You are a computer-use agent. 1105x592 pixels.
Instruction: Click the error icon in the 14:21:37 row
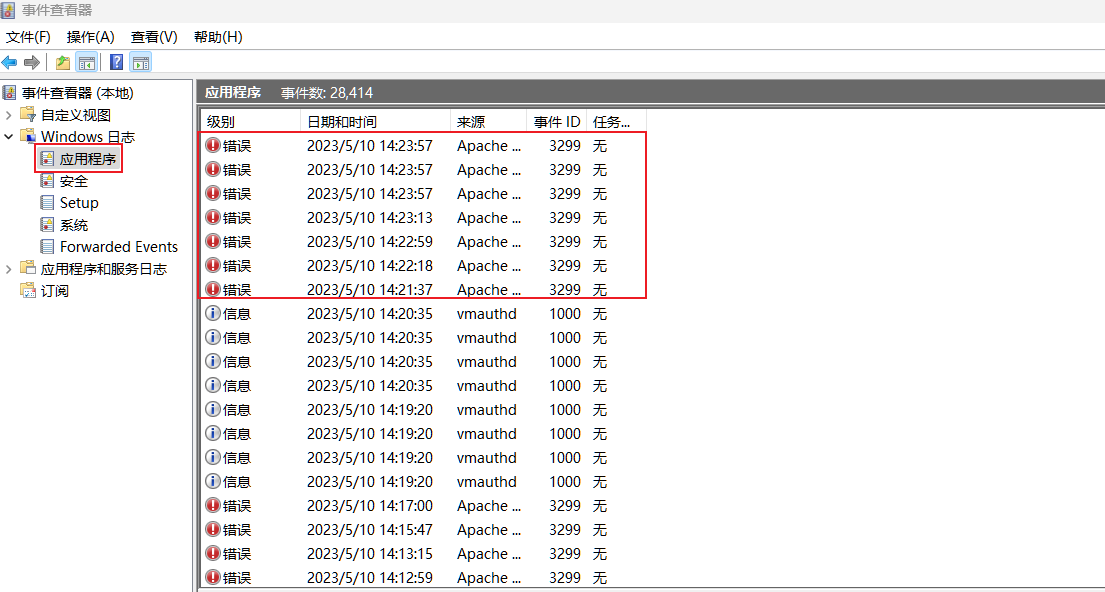[213, 289]
